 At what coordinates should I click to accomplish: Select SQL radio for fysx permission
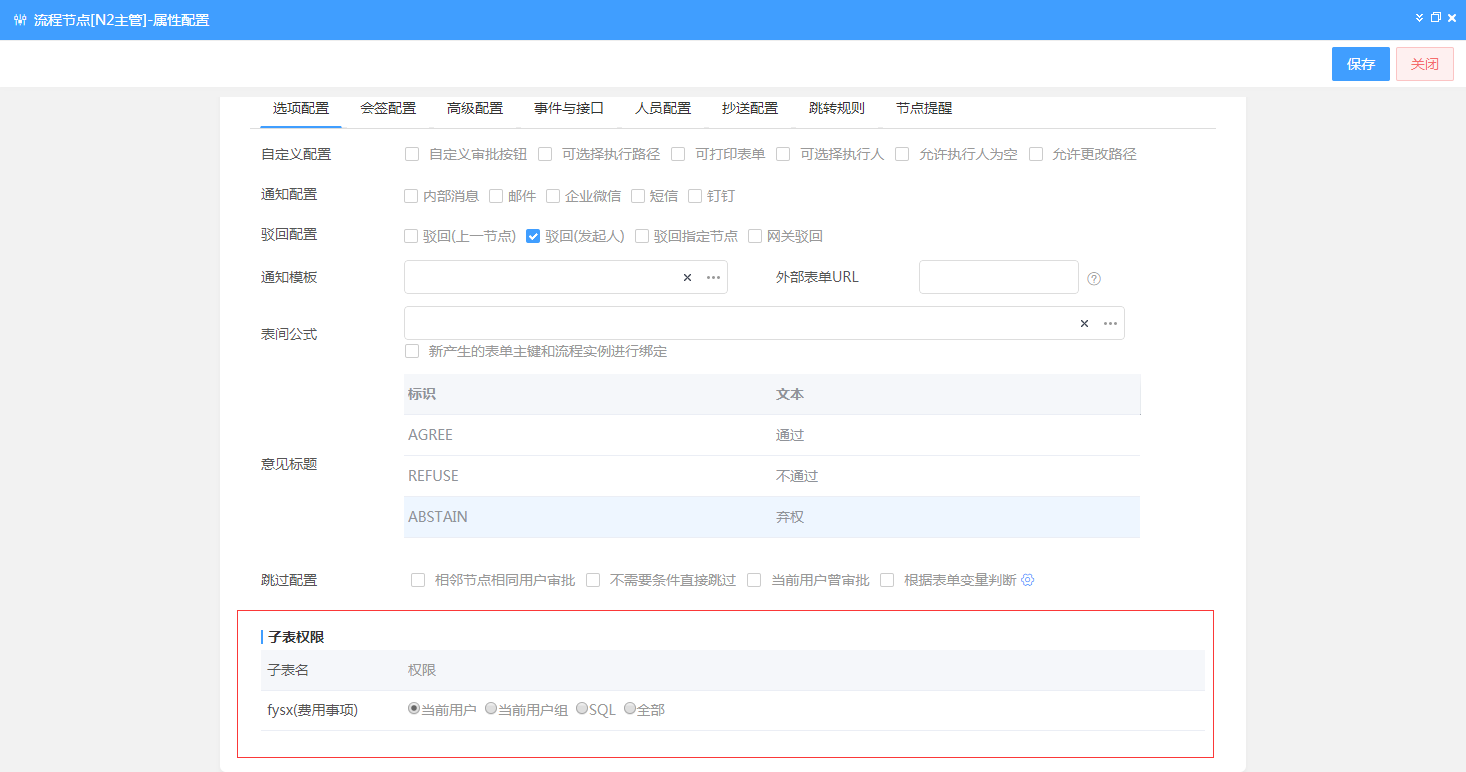pyautogui.click(x=582, y=708)
